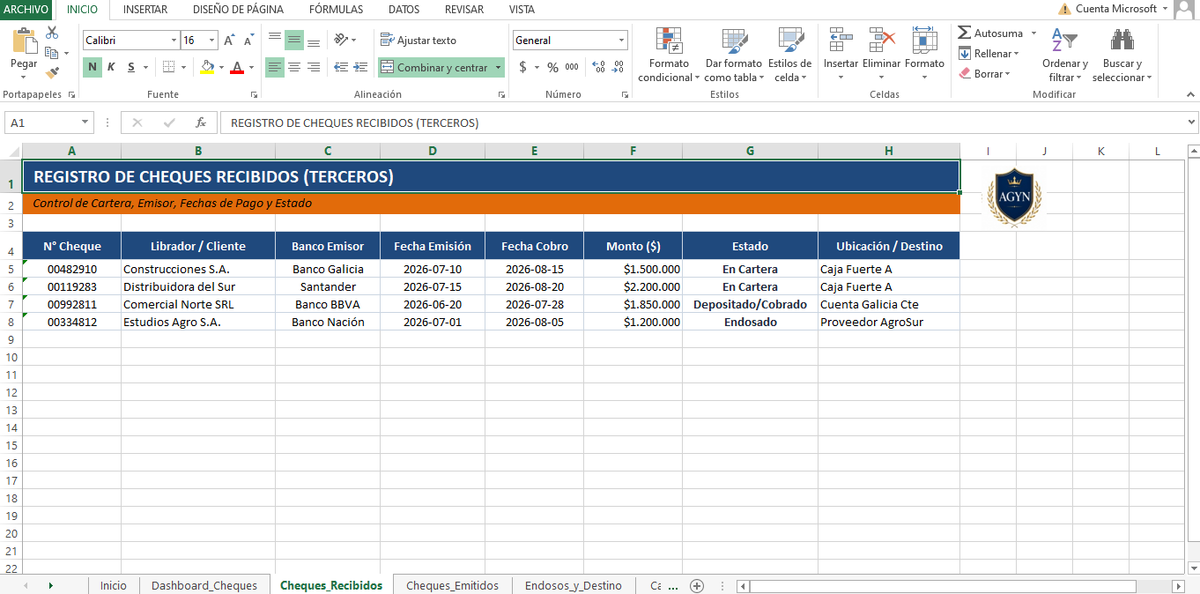The width and height of the screenshot is (1200, 594).
Task: Click the decrease indent icon
Action: 341,67
